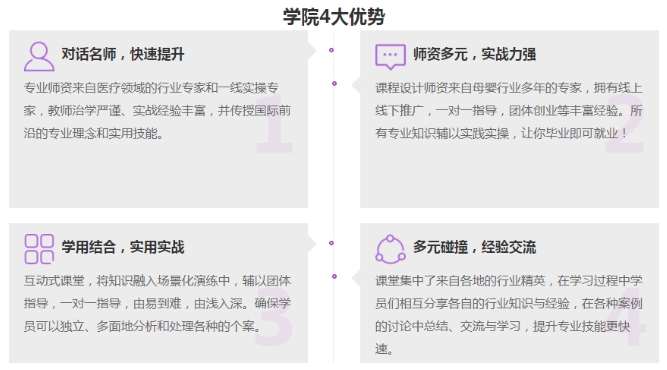Viewport: 667px width, 370px height.
Task: Click the four-squares icon beside 学用结合
Action: pos(39,249)
